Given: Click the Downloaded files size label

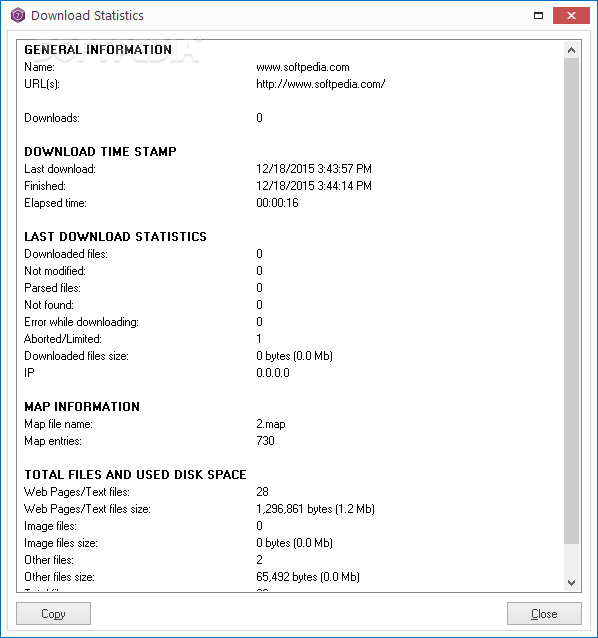Looking at the screenshot, I should coord(76,356).
